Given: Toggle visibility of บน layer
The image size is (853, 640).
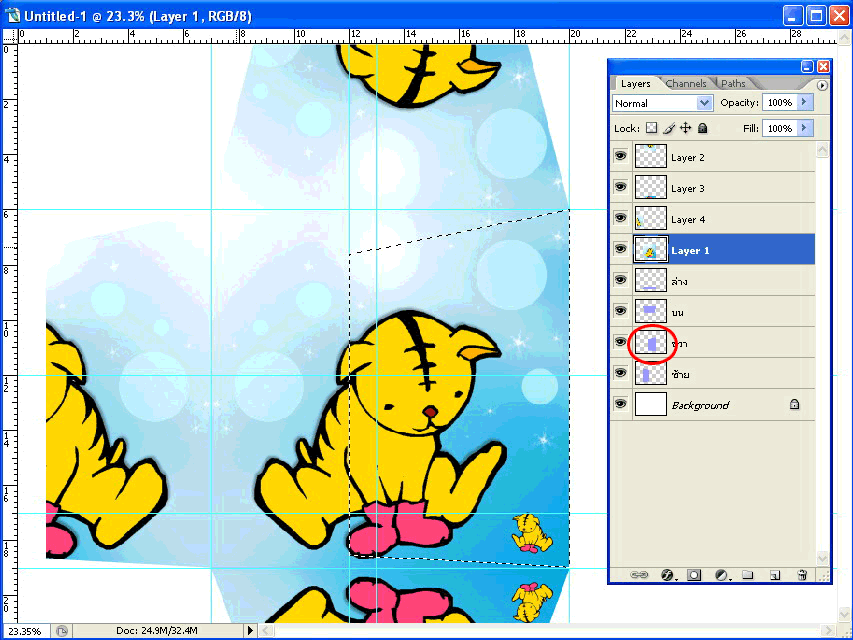Looking at the screenshot, I should (620, 311).
